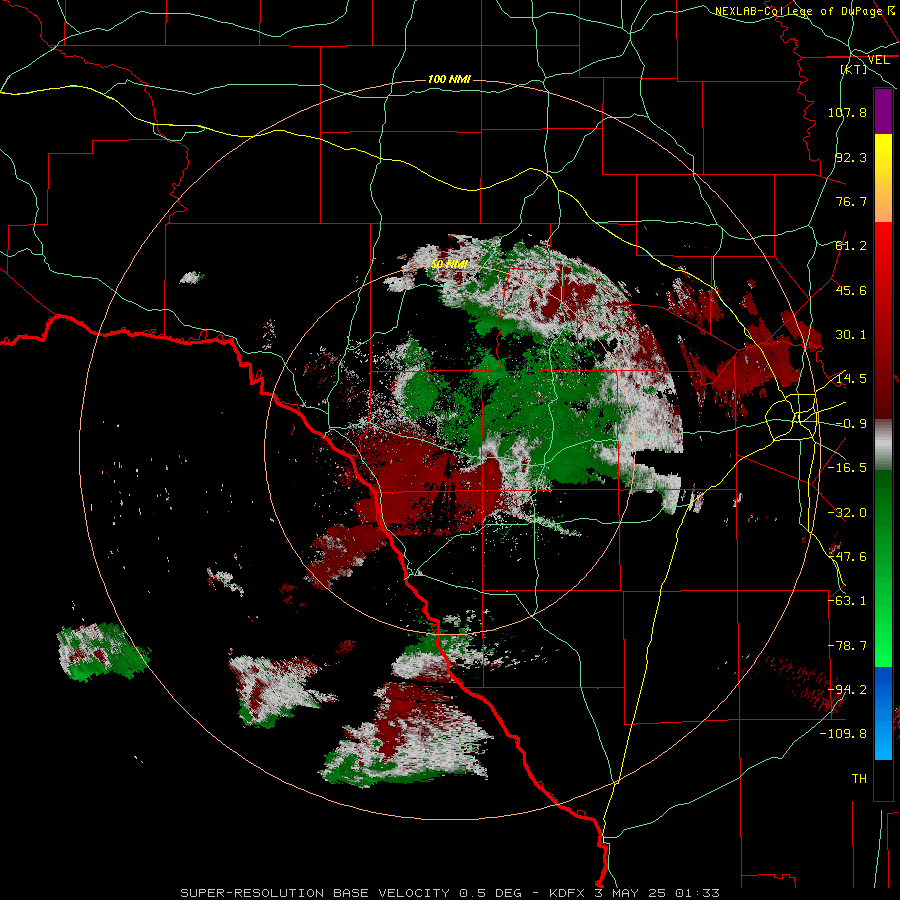Viewport: 900px width, 900px height.
Task: Select the -0.9 legend value
Action: tap(851, 424)
